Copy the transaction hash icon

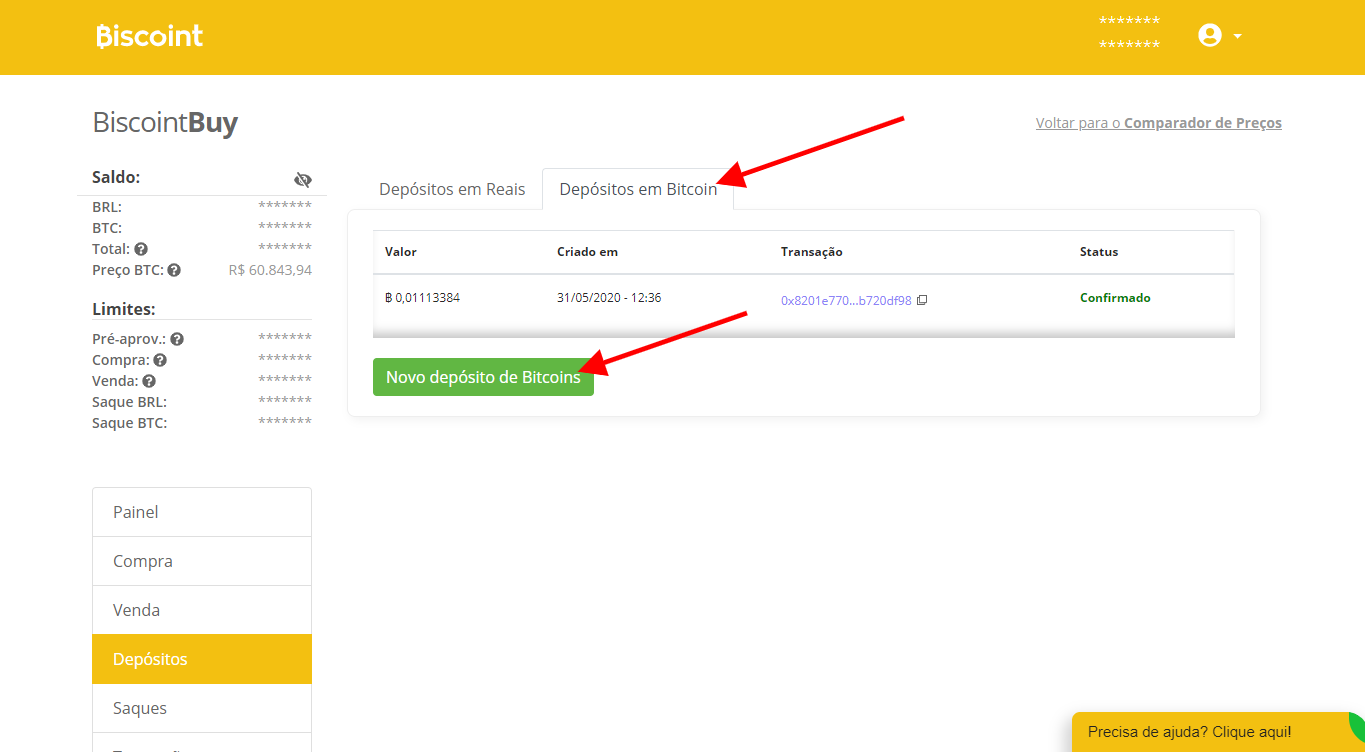pos(922,300)
